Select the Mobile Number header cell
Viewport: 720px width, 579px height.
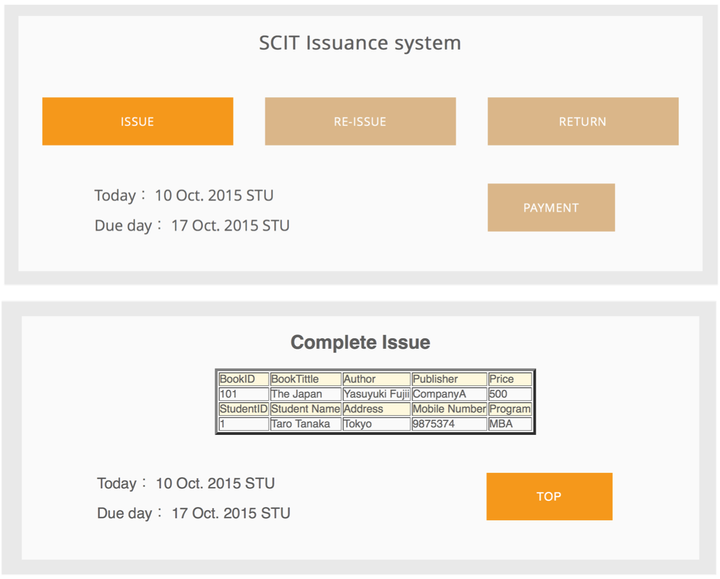pyautogui.click(x=448, y=409)
